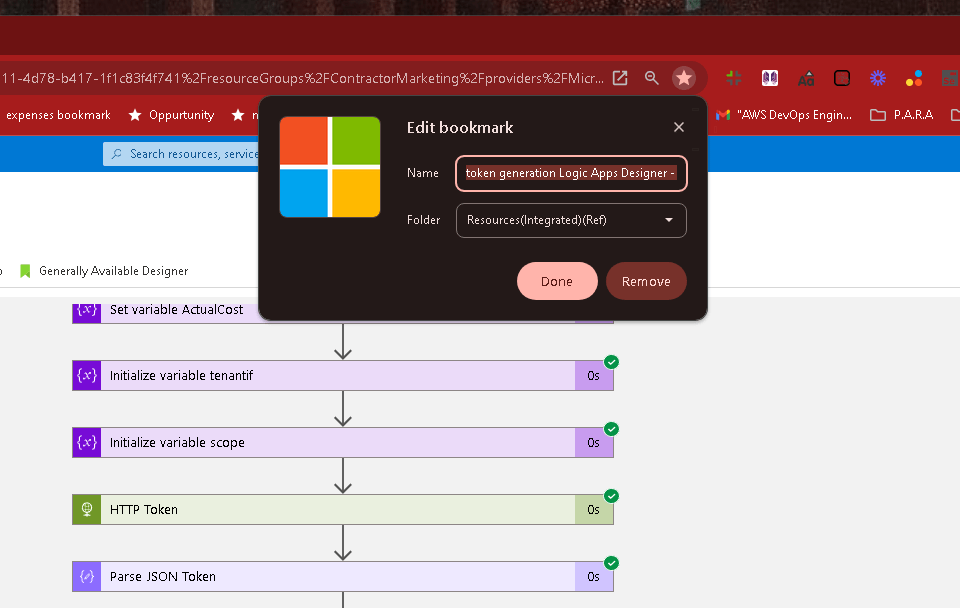Click the green-red arrows extension icon
Image resolution: width=960 pixels, height=608 pixels.
tap(733, 78)
